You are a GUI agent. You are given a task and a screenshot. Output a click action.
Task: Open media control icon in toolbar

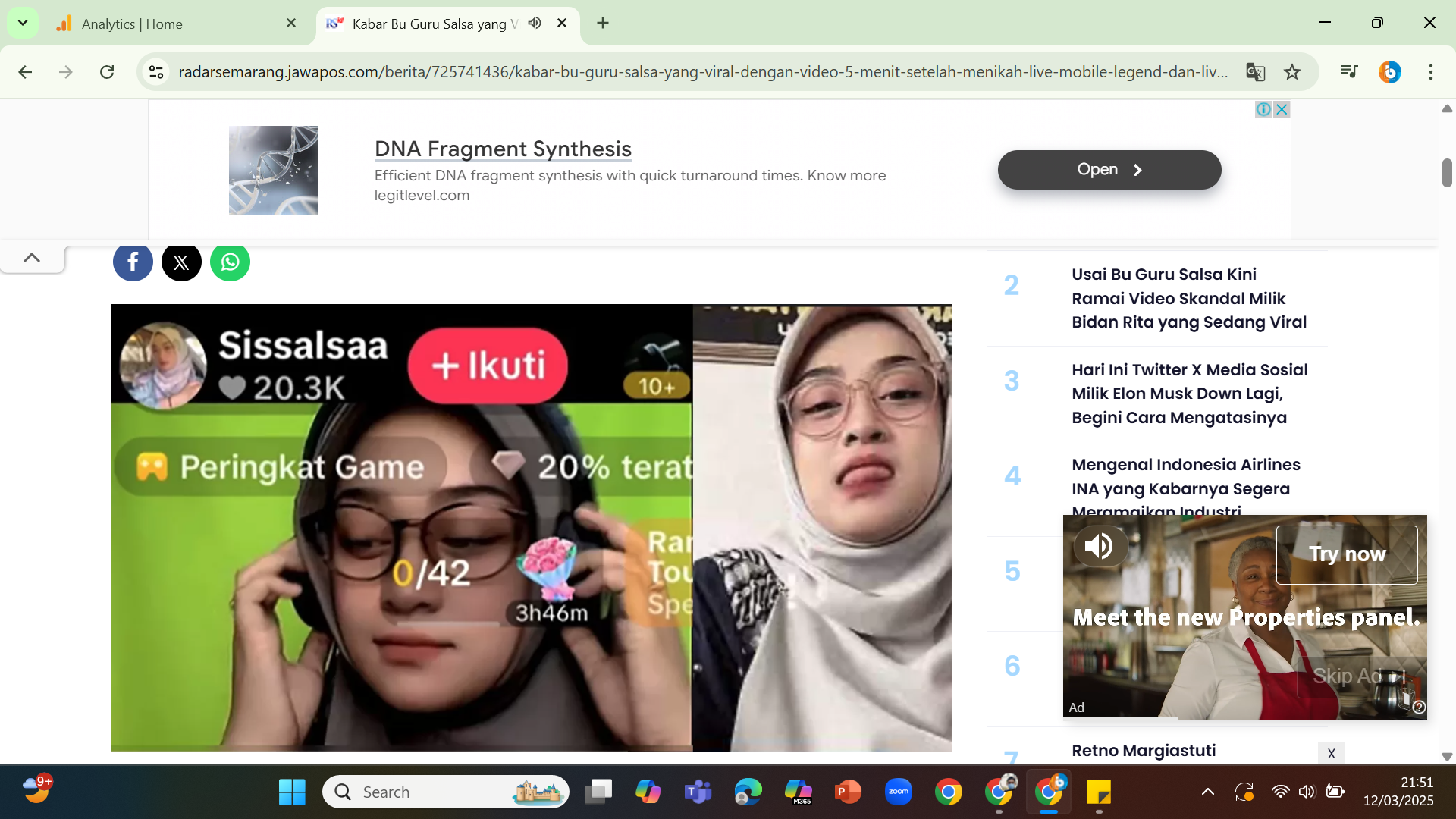pos(1349,71)
